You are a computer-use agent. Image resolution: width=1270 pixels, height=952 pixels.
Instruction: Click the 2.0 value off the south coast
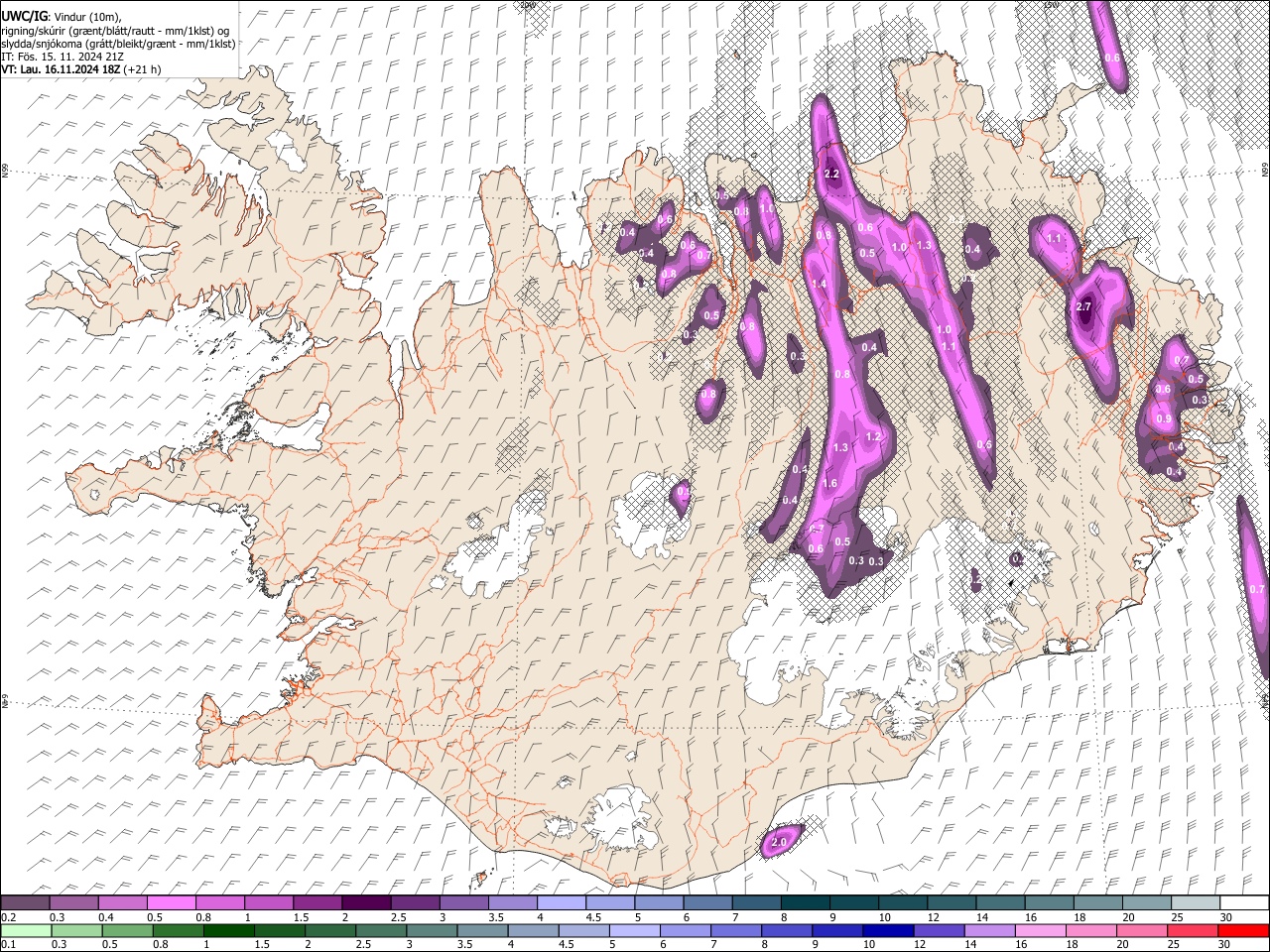coord(779,843)
